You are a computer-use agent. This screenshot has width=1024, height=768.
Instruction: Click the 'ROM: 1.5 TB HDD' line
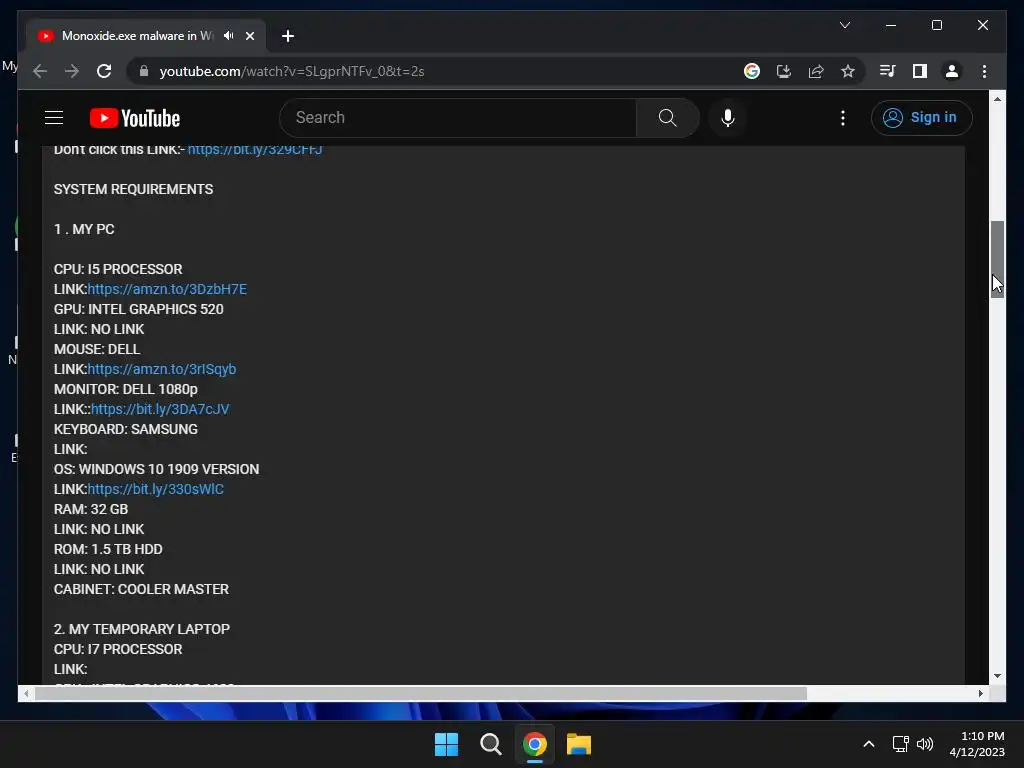(x=108, y=549)
